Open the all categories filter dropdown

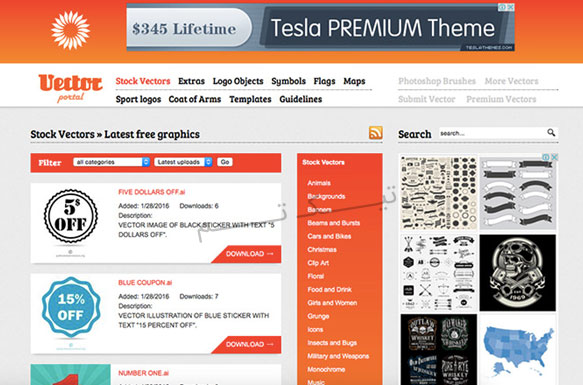pos(111,162)
